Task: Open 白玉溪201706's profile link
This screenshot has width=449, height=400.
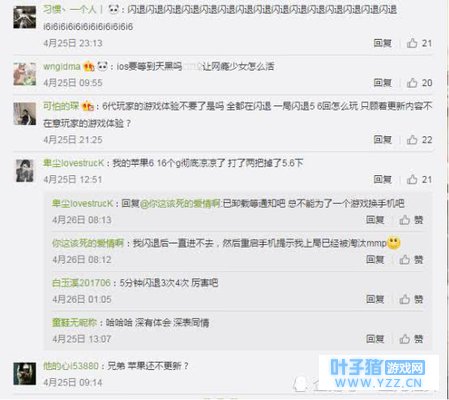Action: [81, 283]
